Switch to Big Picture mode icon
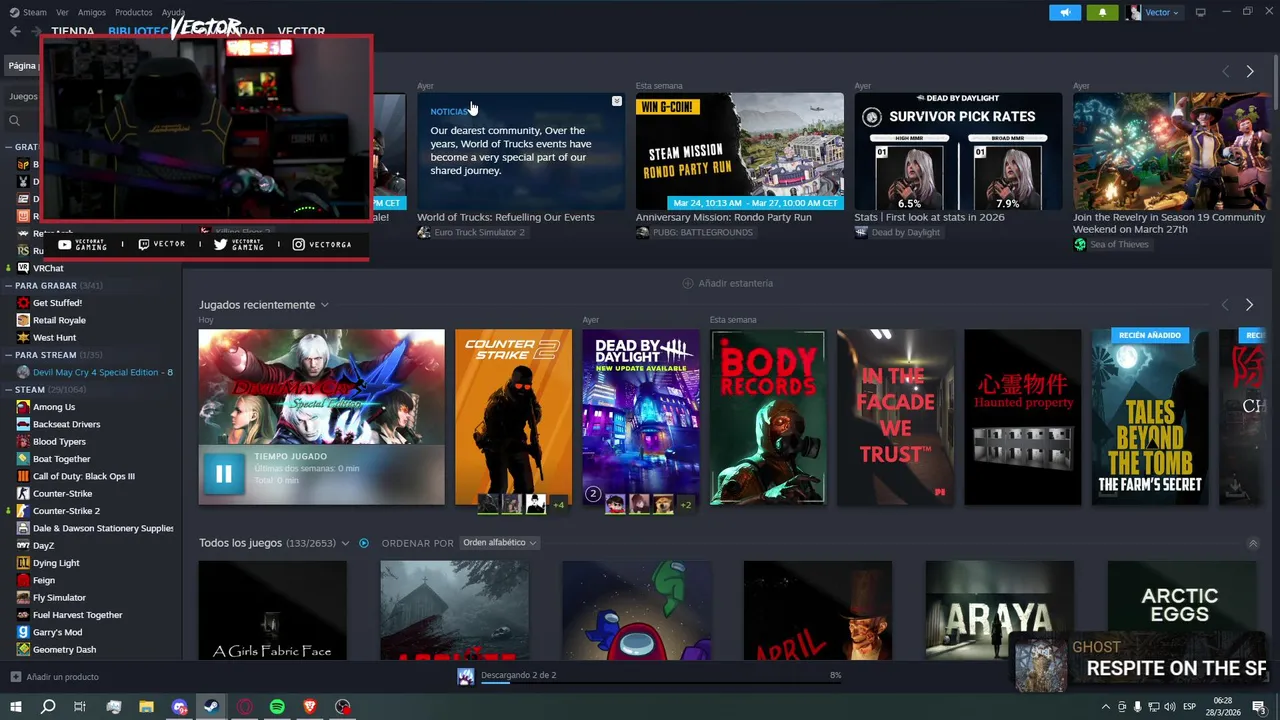Viewport: 1280px width, 720px height. coord(1201,12)
